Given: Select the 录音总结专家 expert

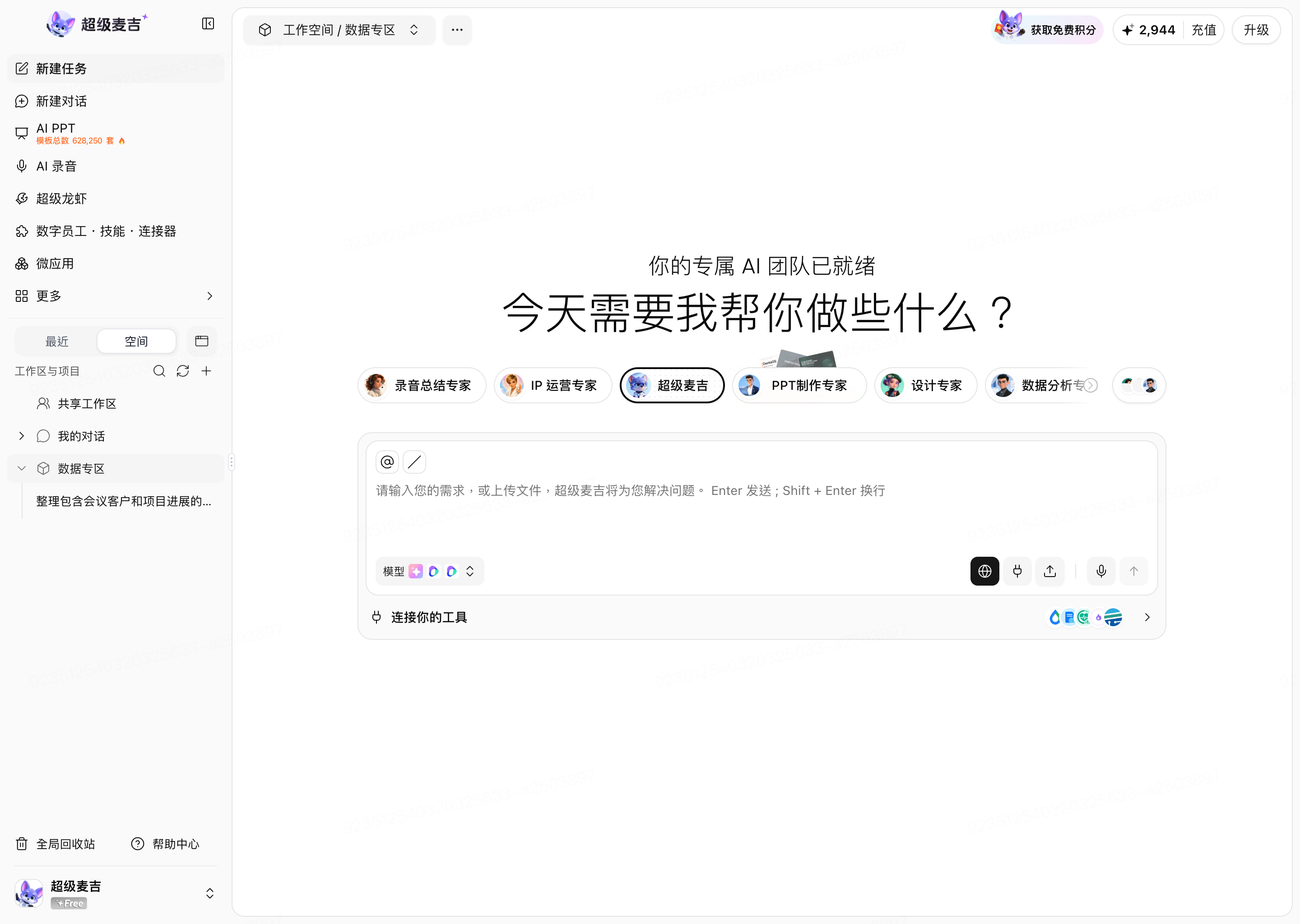Looking at the screenshot, I should point(422,385).
